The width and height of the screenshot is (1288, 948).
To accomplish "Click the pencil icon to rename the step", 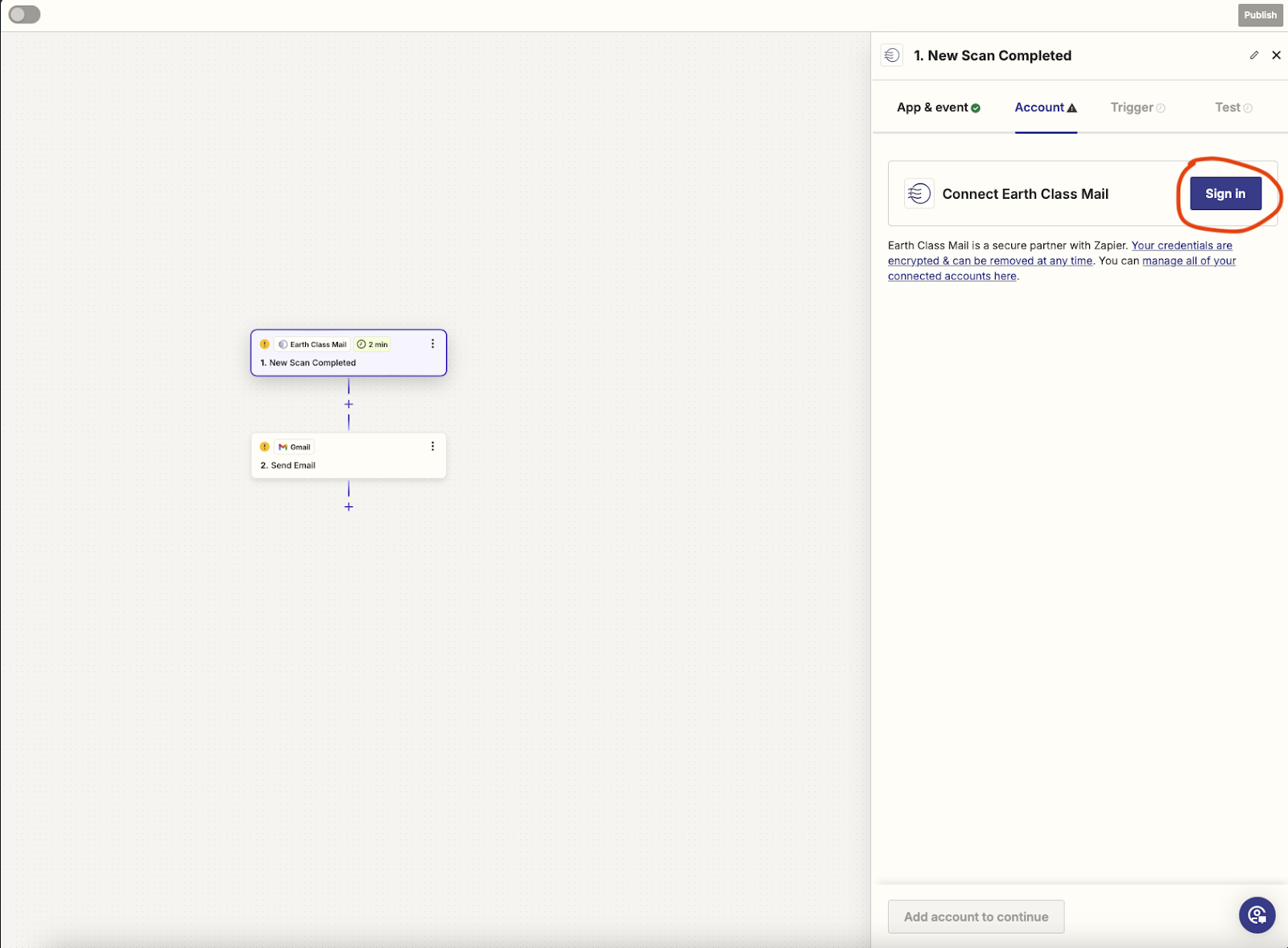I will 1253,56.
